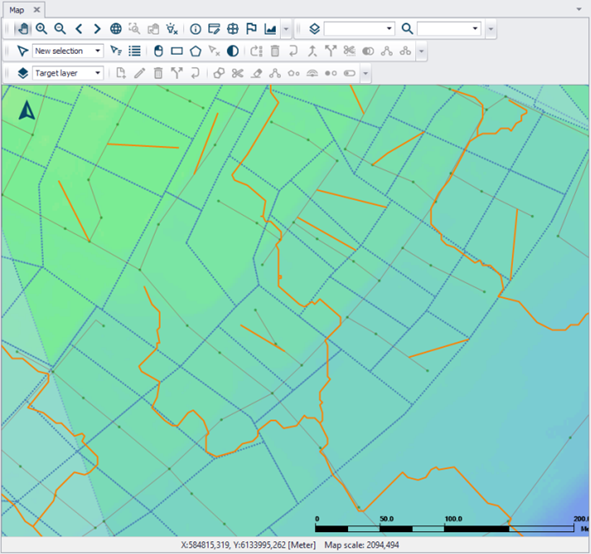Click the undo return arrow in editing toolbar
The width and height of the screenshot is (591, 554).
[195, 73]
